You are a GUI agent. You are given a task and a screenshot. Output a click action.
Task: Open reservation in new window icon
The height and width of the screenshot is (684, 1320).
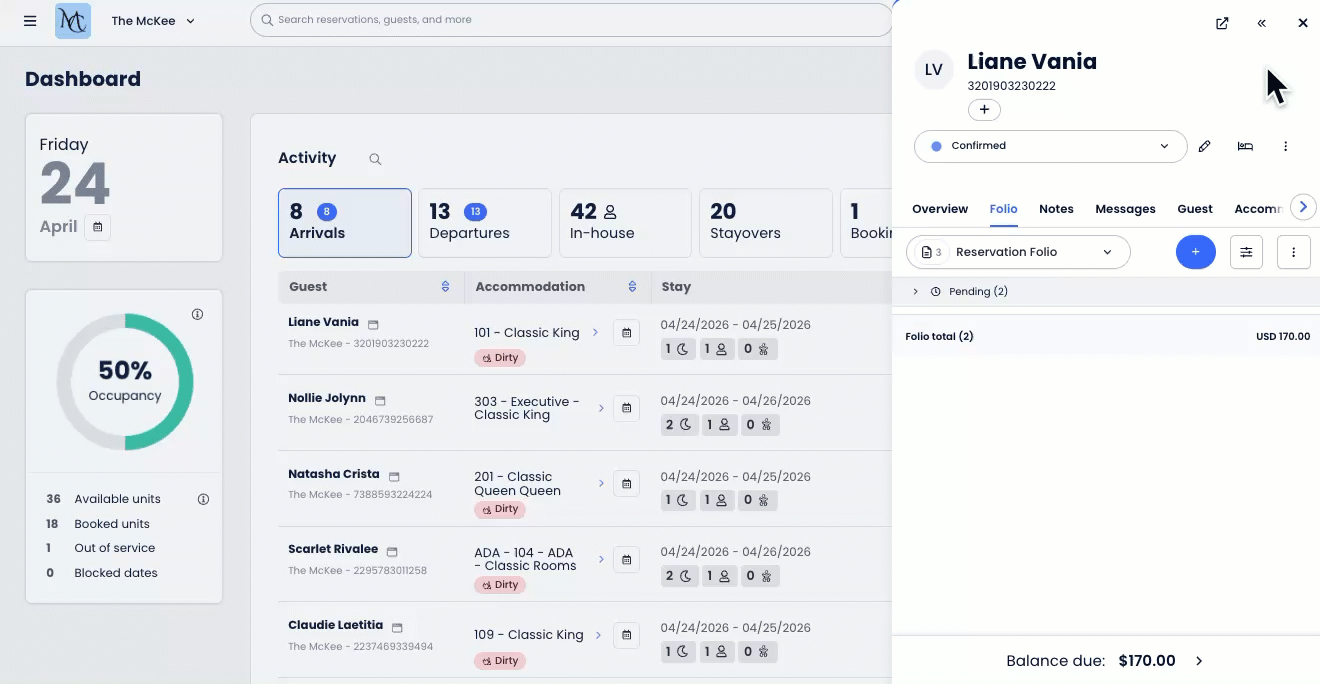tap(1222, 23)
